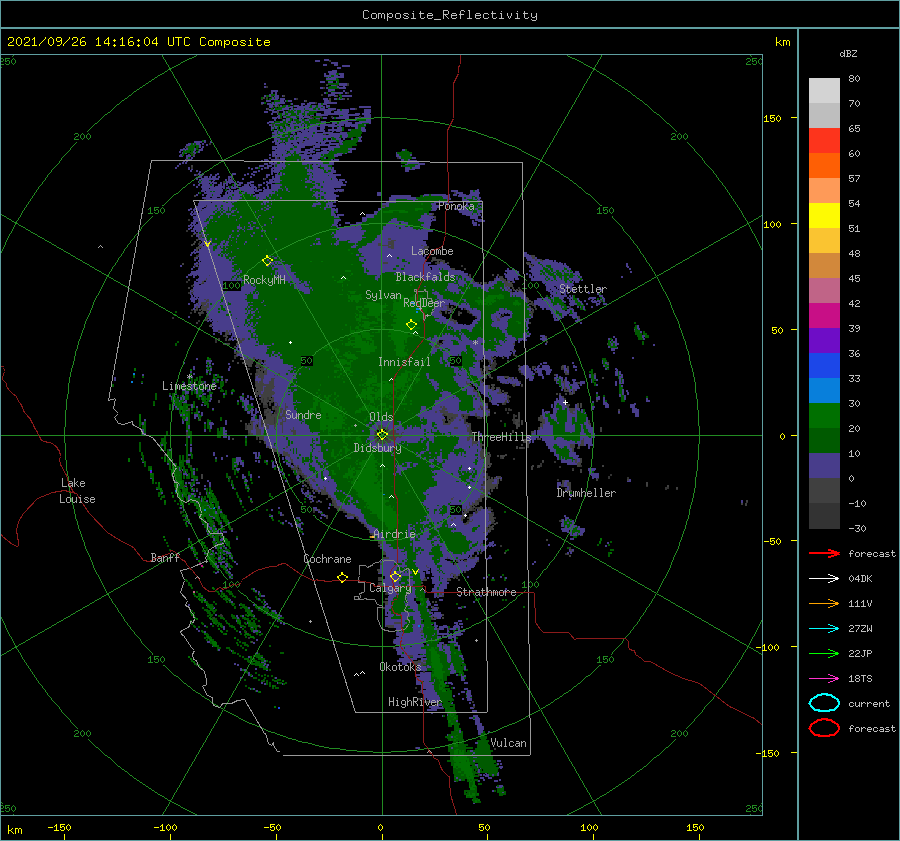Select the light gray 70-80 dBZ swatch
Viewport: 900px width, 841px height.
click(x=824, y=91)
